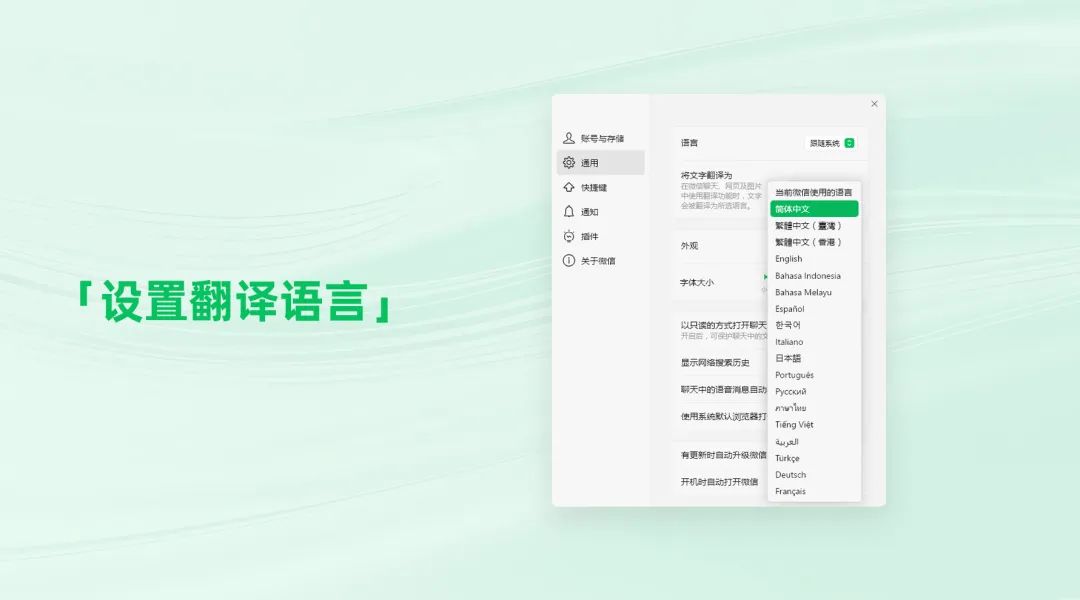Click the 将文字翻译为 setting label

click(707, 175)
